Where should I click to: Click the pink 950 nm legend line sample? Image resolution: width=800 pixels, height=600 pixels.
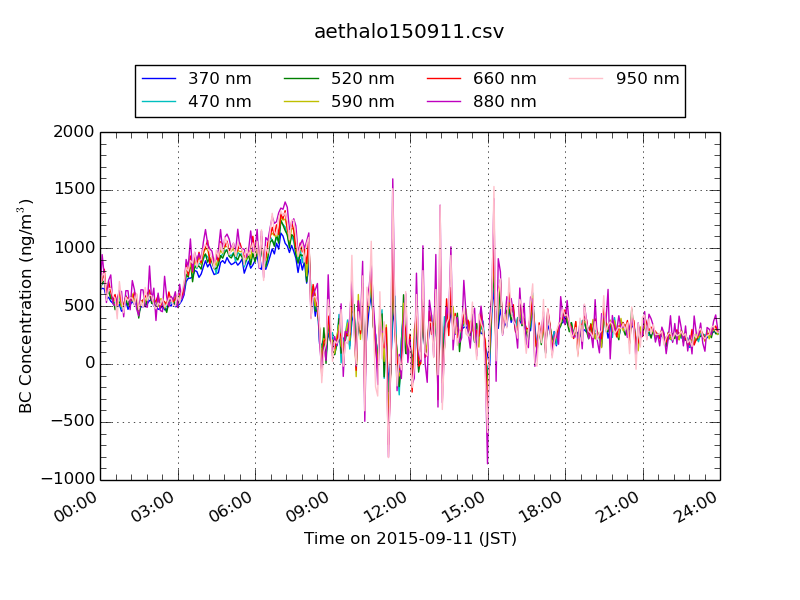click(x=586, y=79)
